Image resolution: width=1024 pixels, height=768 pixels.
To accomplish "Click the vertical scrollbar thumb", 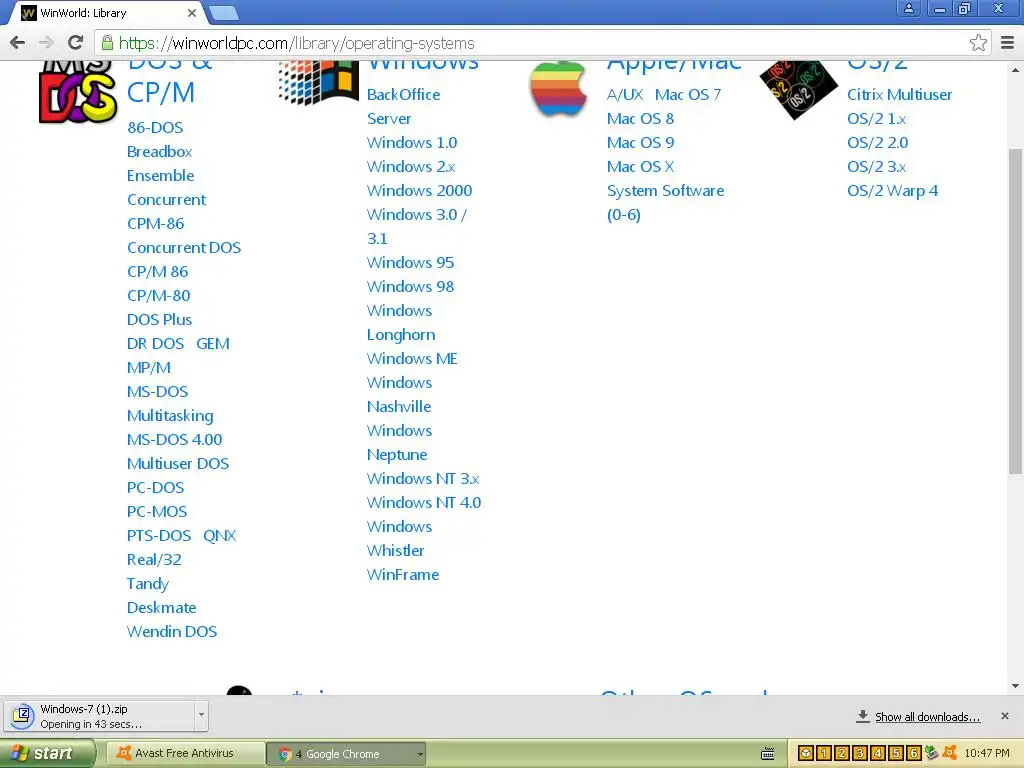I will [1016, 312].
